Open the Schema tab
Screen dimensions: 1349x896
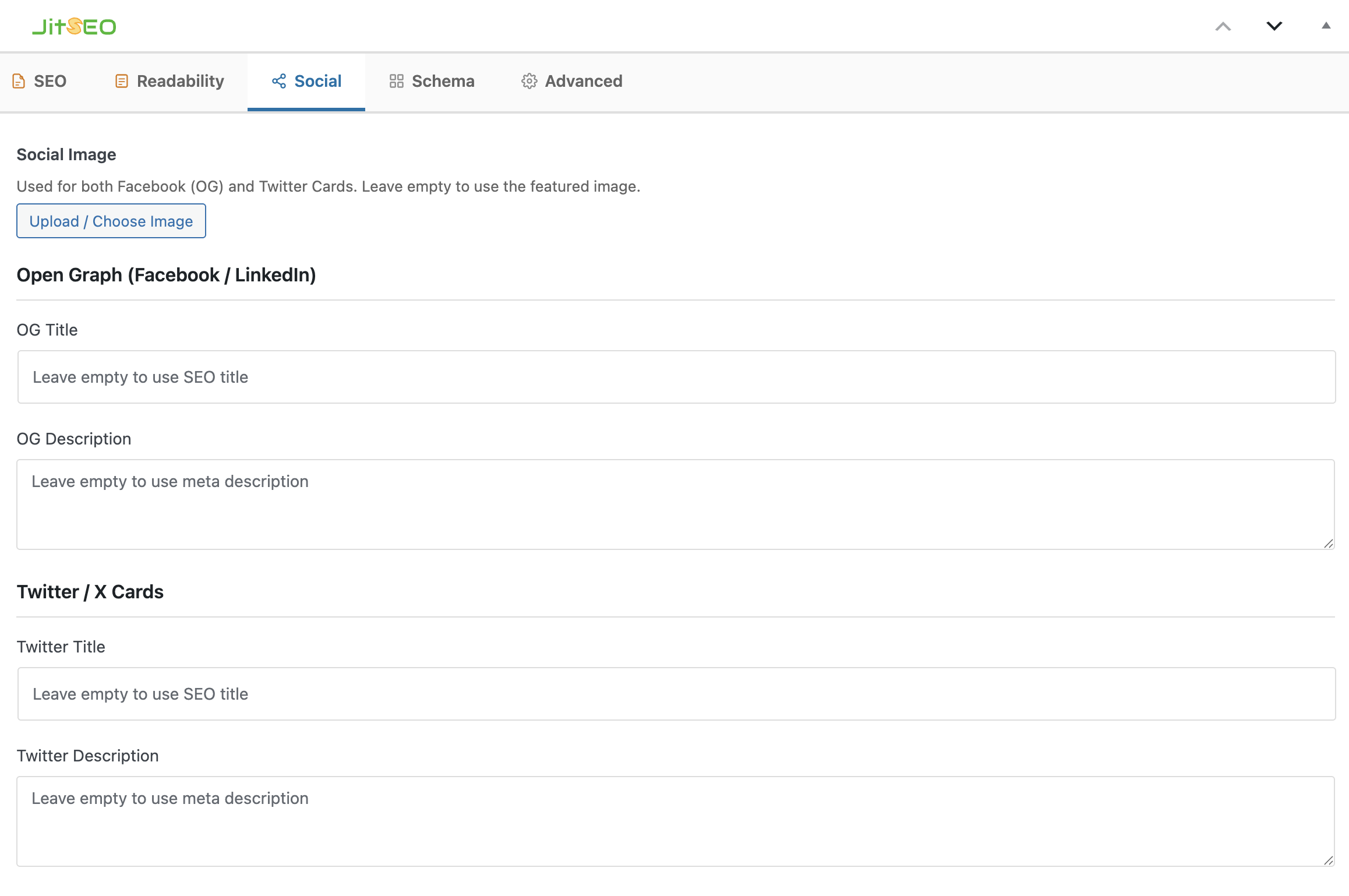[x=443, y=81]
